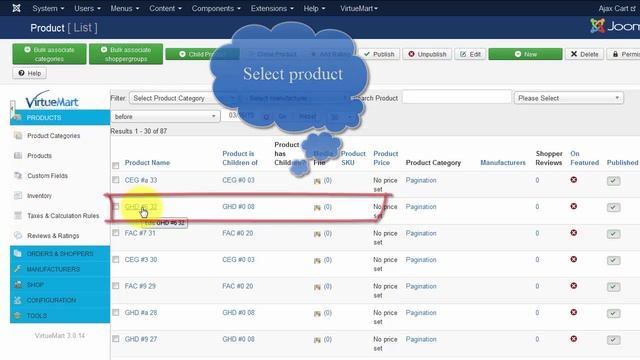Open the Menus menu
This screenshot has width=640, height=360.
124,8
